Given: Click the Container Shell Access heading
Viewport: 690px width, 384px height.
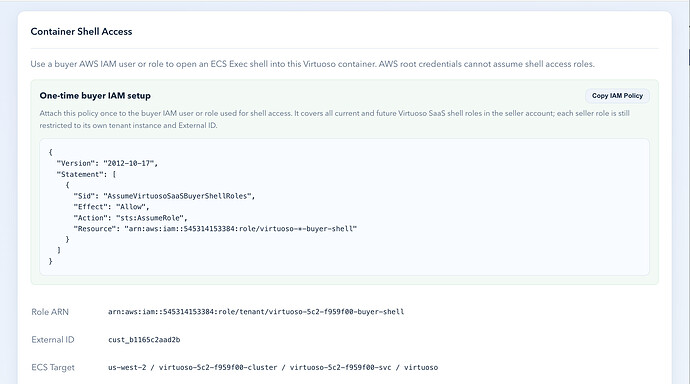Looking at the screenshot, I should [x=81, y=32].
